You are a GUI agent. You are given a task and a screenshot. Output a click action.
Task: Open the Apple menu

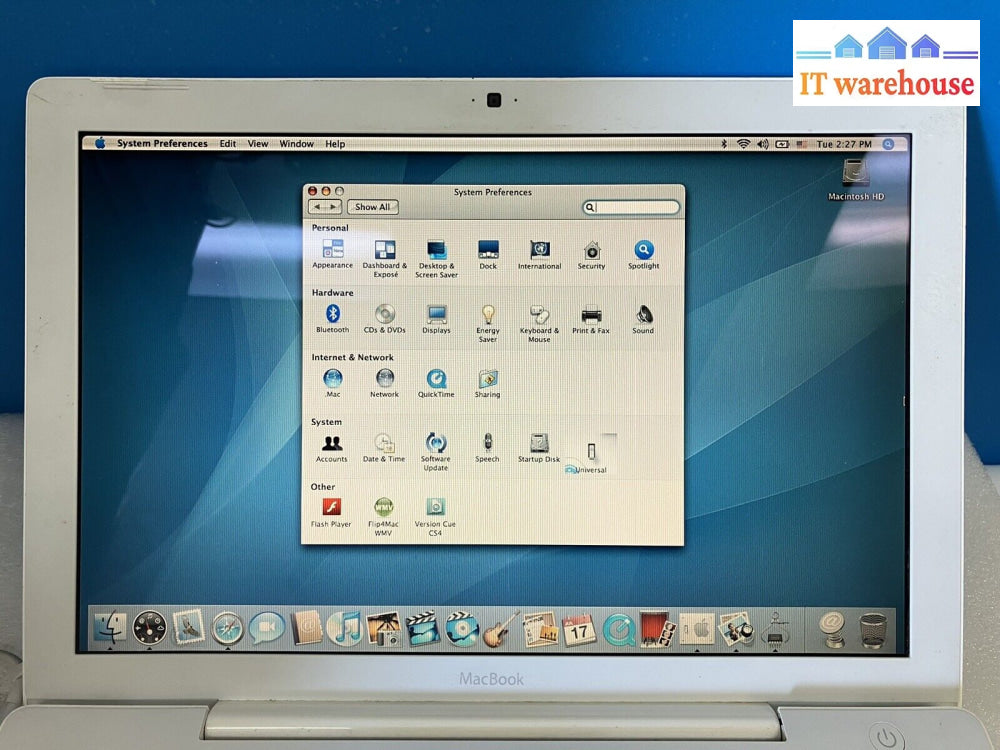click(x=100, y=143)
